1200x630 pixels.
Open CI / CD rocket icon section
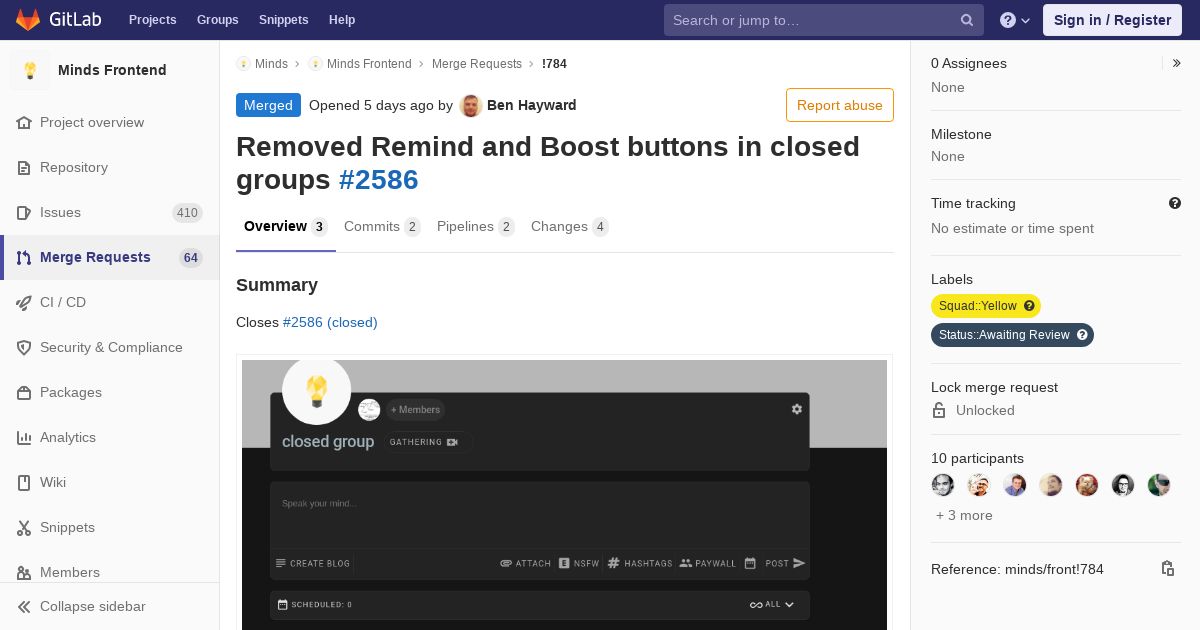(24, 302)
